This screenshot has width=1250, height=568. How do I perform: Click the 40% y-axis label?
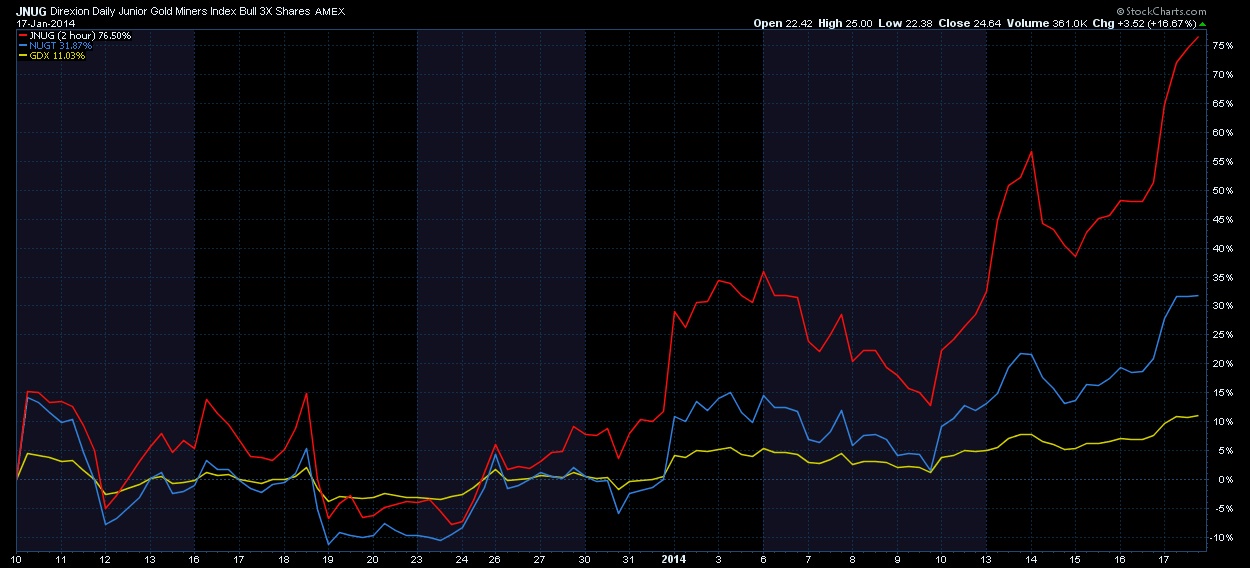(1222, 249)
